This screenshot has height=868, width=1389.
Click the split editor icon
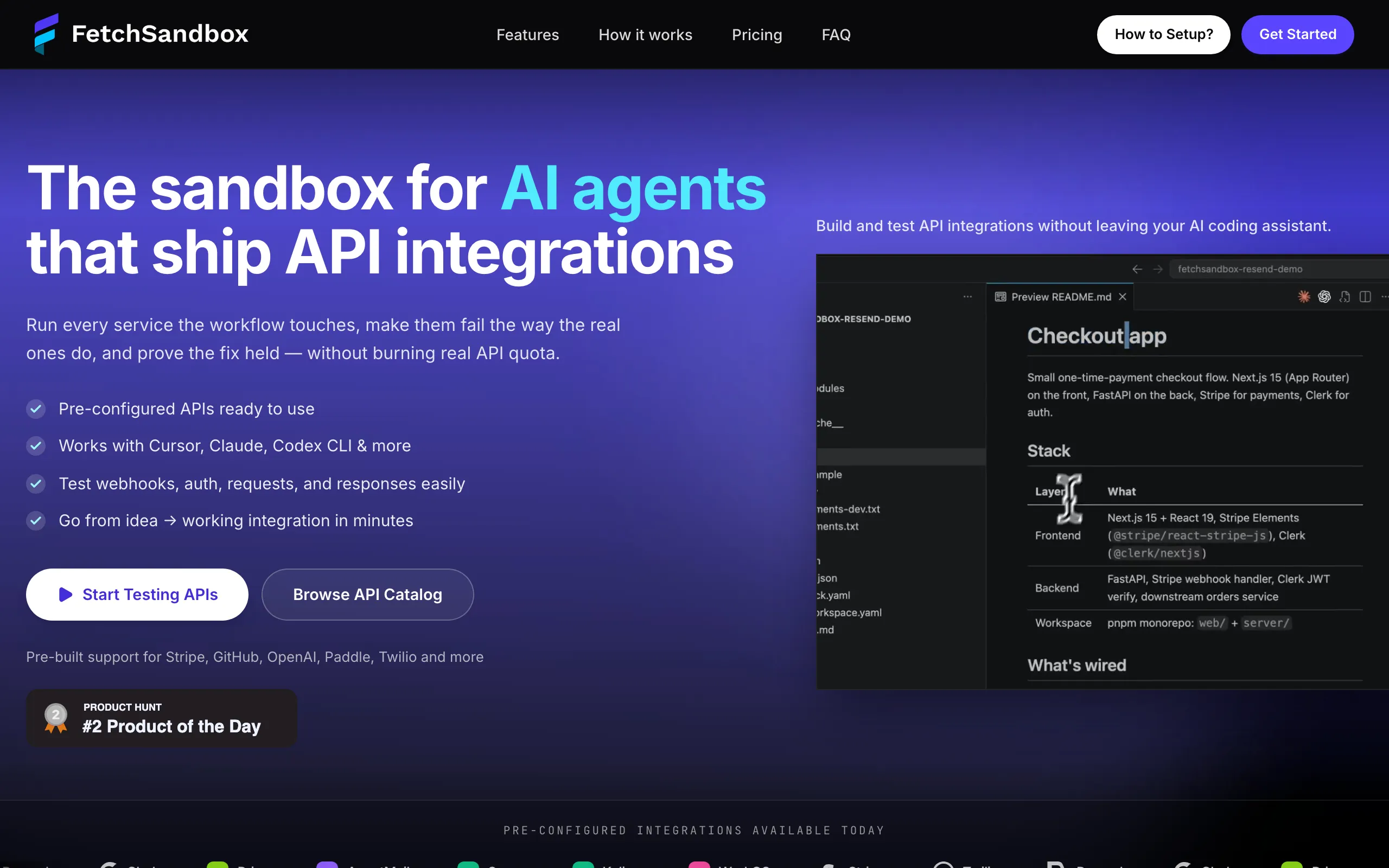click(x=1366, y=296)
